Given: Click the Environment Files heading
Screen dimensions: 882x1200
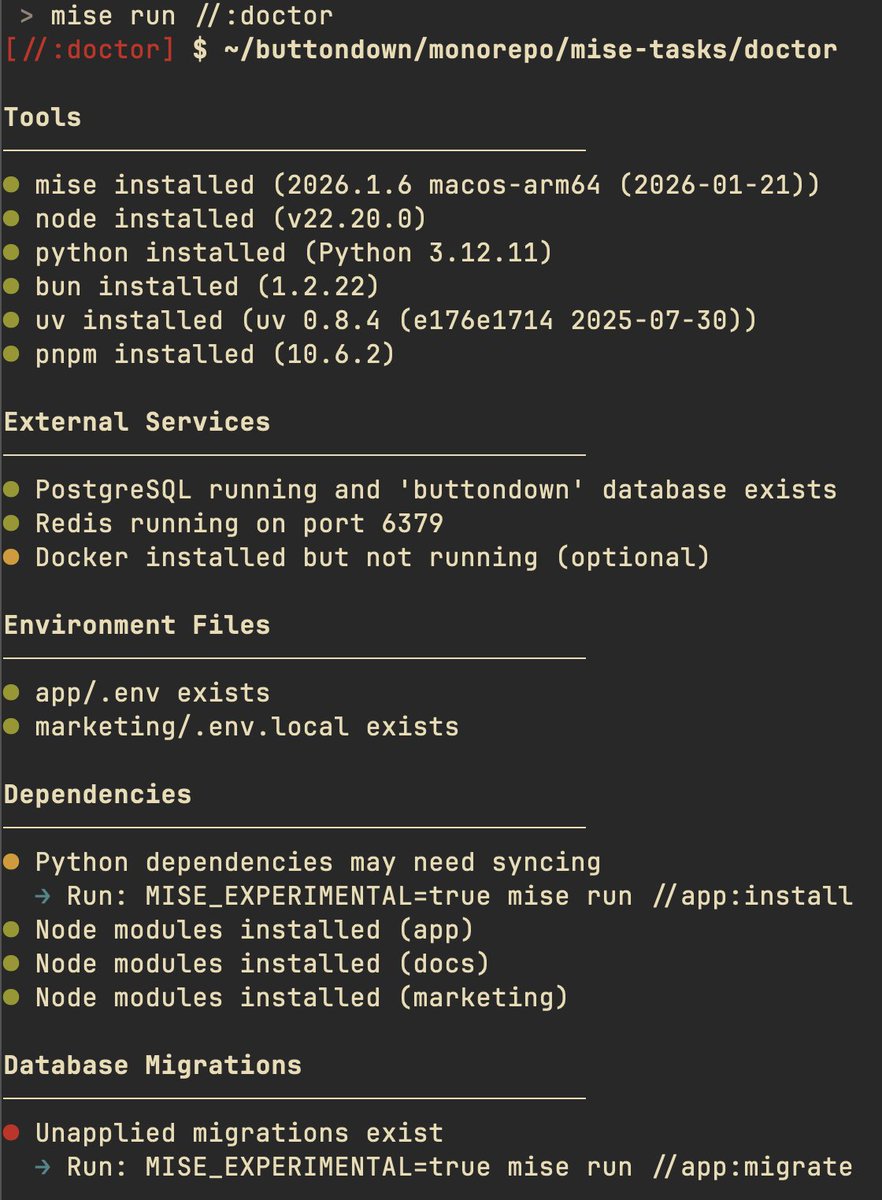Looking at the screenshot, I should (x=137, y=625).
